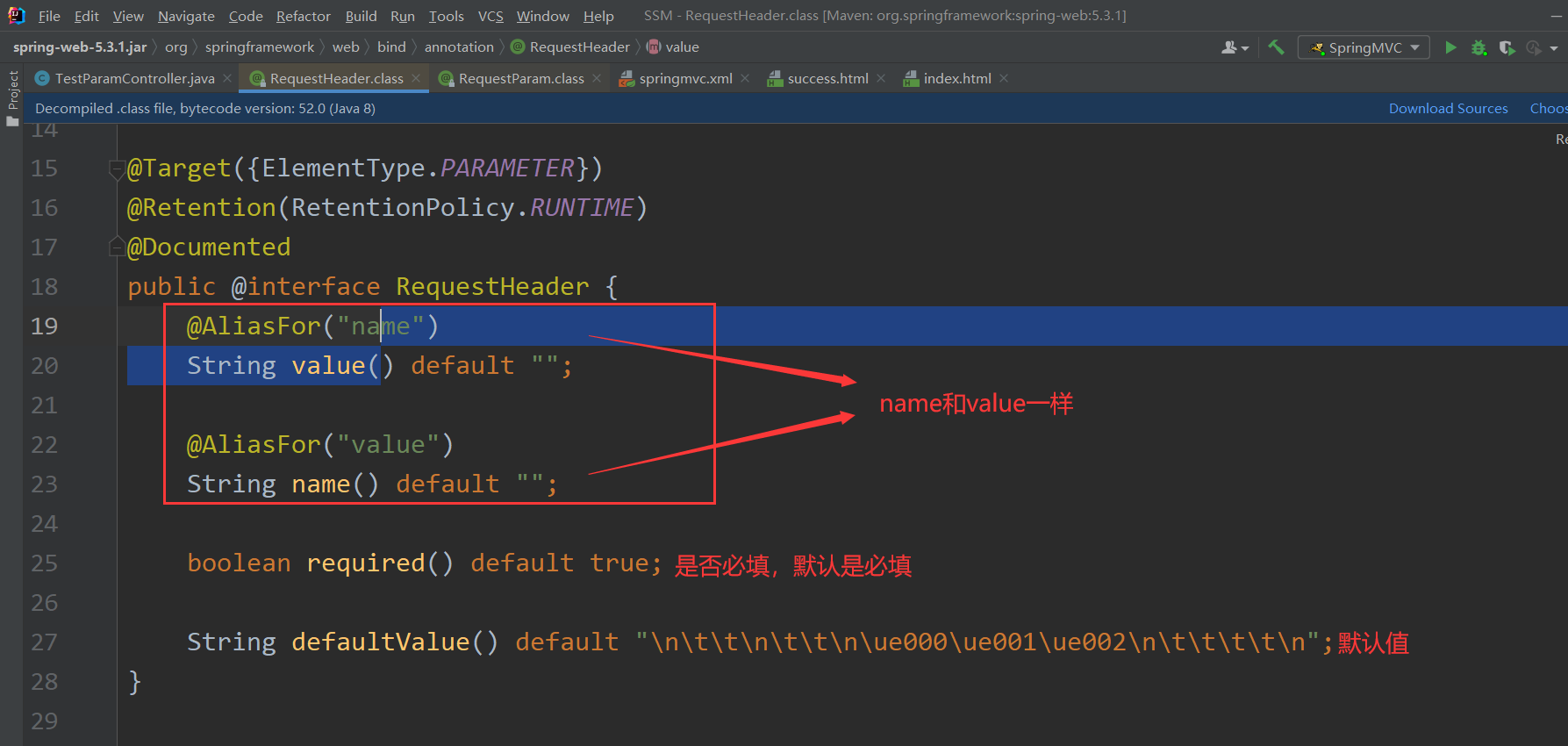Close the TestParamController.java tab
1568x746 pixels.
[227, 78]
